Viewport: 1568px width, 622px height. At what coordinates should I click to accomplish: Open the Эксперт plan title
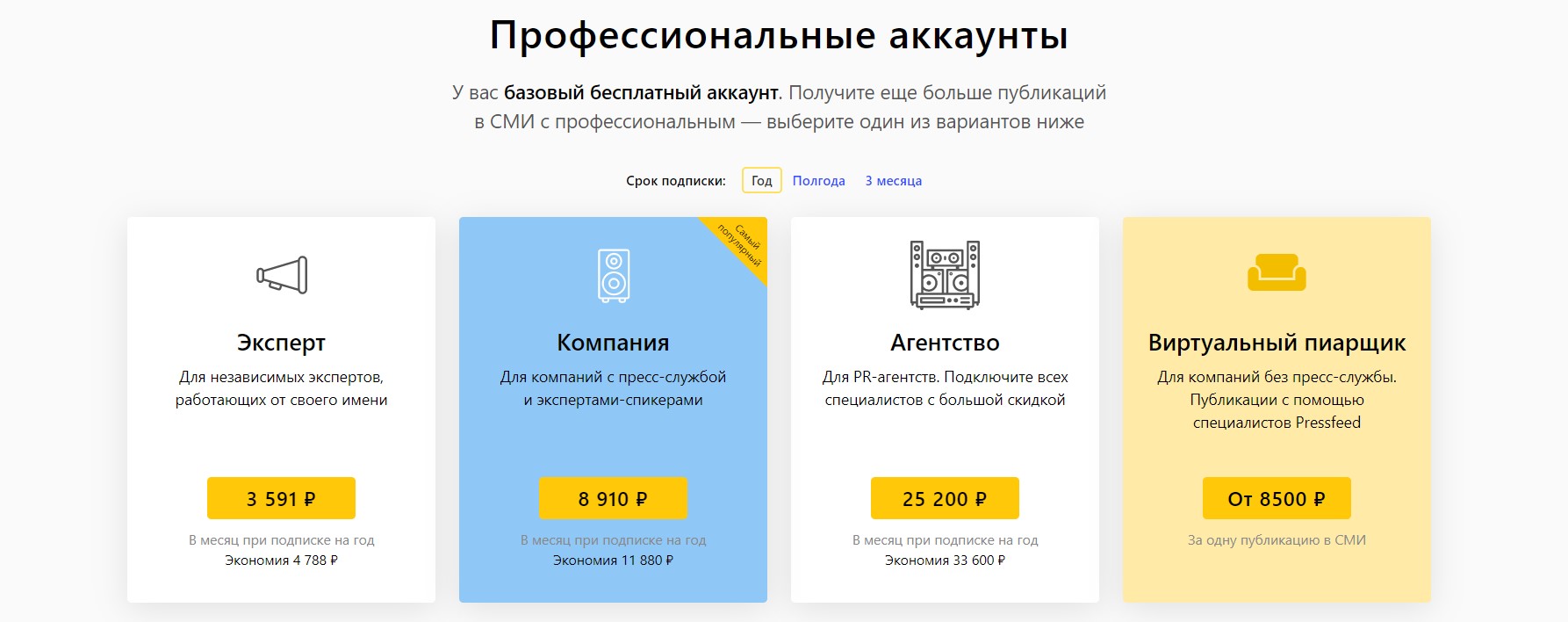pyautogui.click(x=281, y=343)
